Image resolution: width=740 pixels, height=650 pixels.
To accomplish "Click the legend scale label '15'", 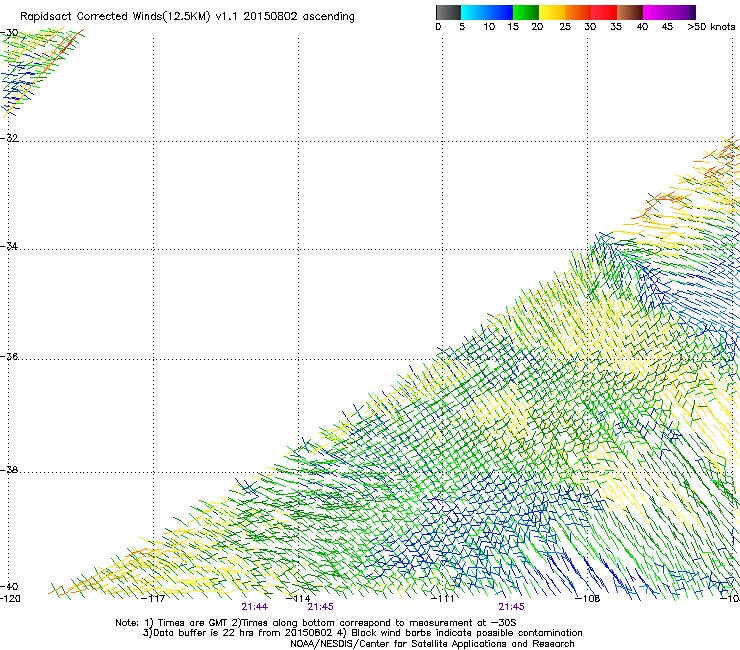I will click(513, 27).
